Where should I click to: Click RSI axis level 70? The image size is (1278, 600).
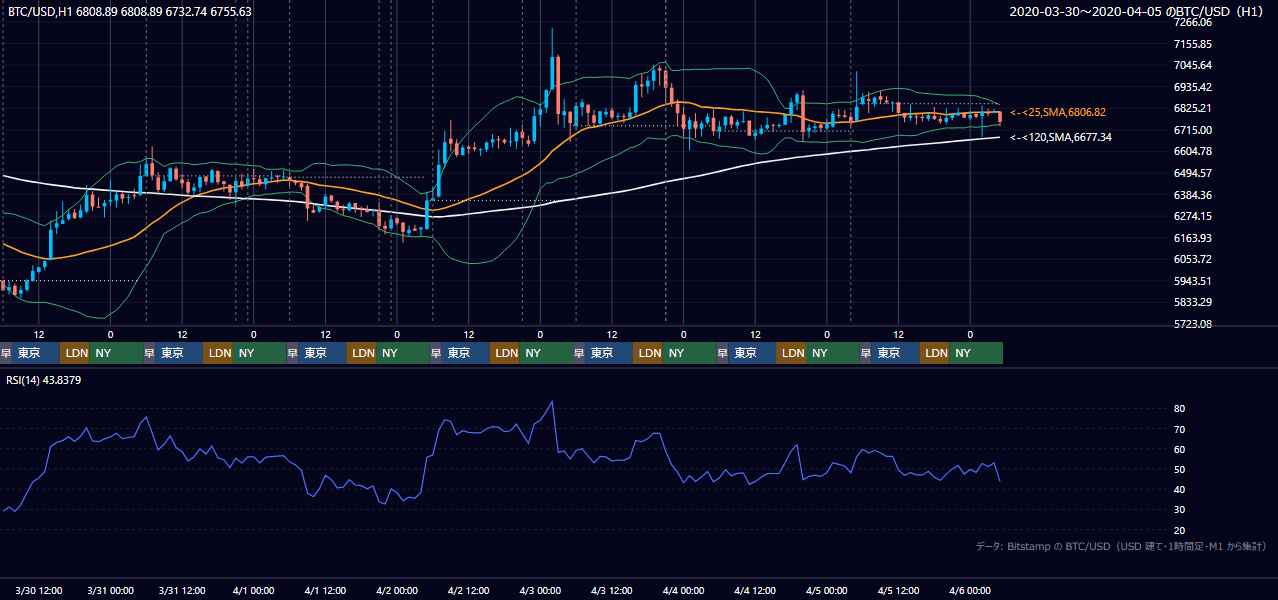1179,429
